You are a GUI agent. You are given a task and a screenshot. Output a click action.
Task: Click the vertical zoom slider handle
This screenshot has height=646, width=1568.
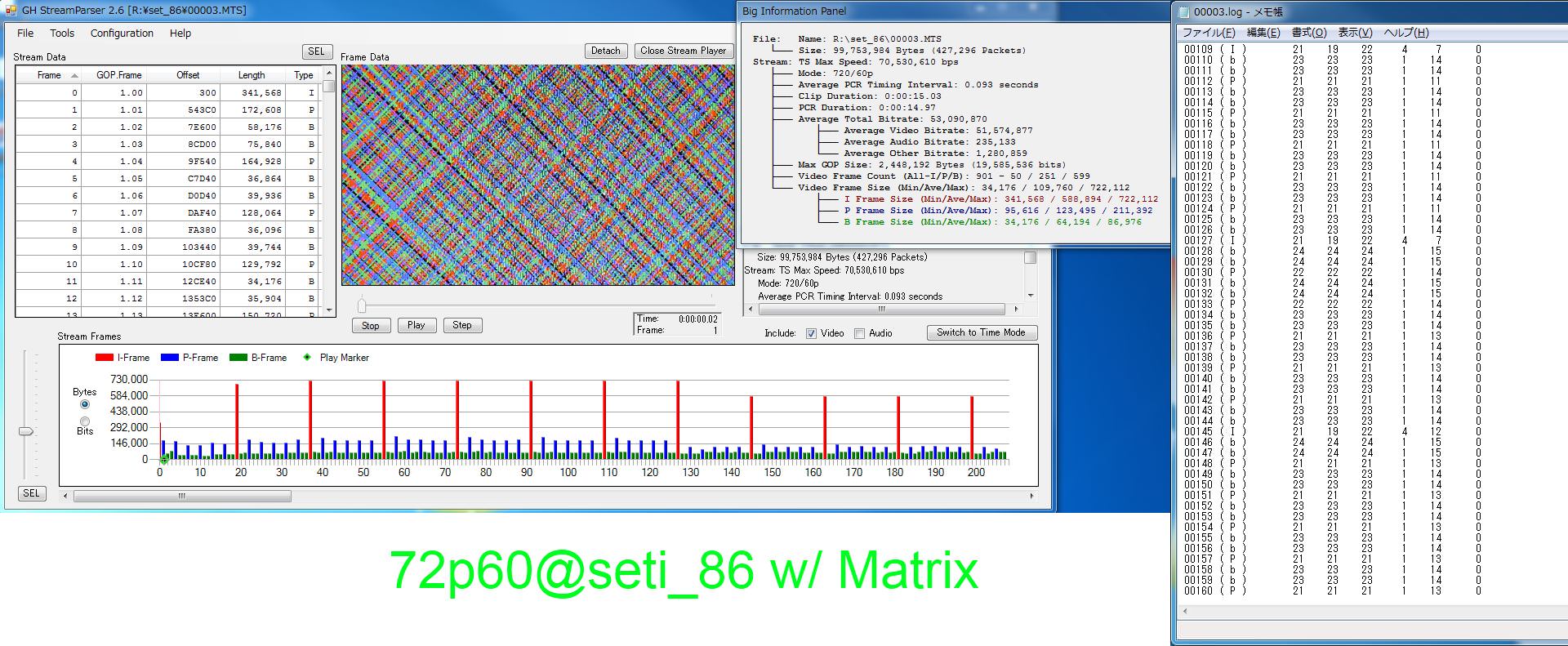point(26,431)
